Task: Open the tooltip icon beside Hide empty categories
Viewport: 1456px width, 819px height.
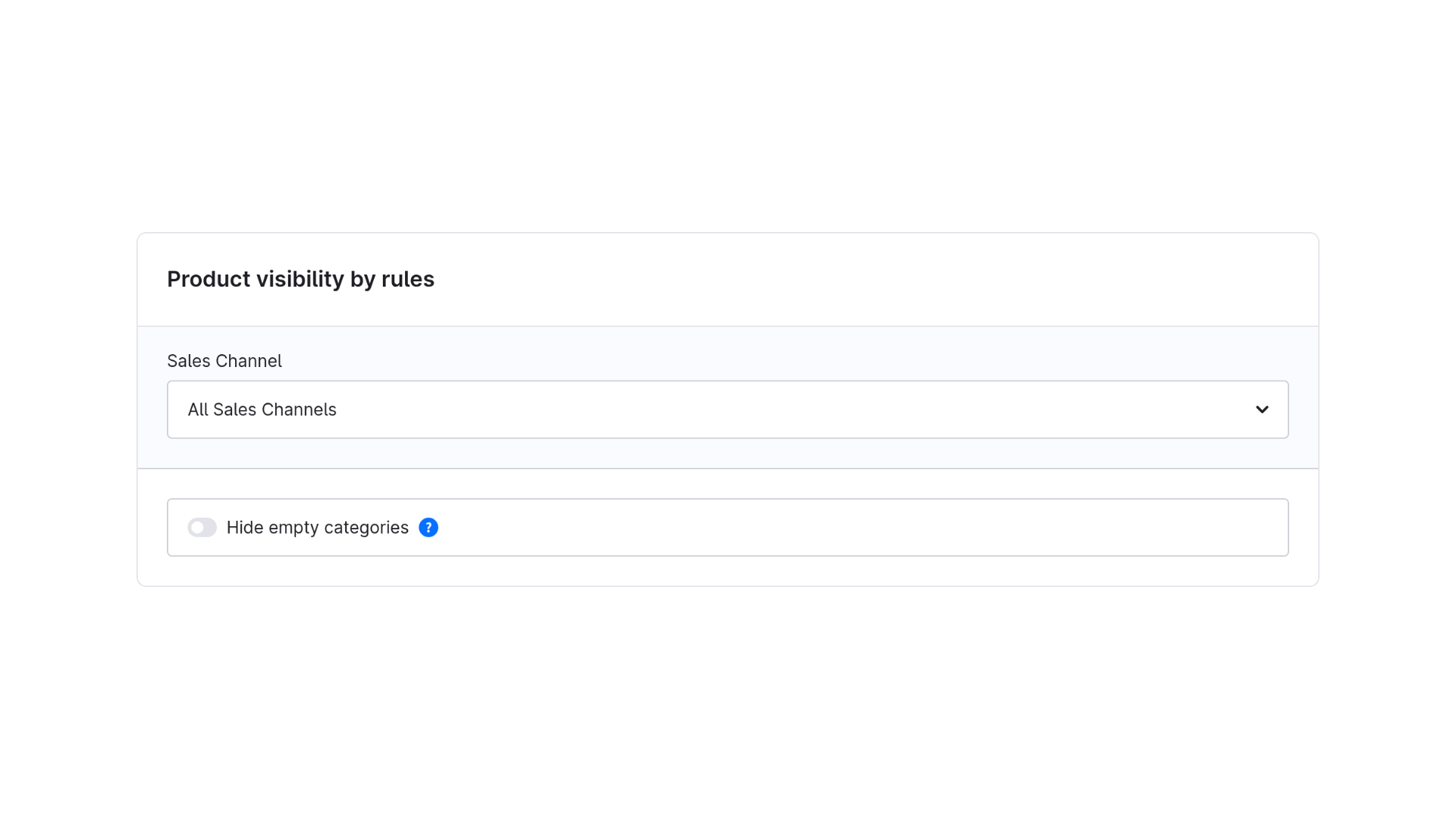Action: pyautogui.click(x=428, y=527)
